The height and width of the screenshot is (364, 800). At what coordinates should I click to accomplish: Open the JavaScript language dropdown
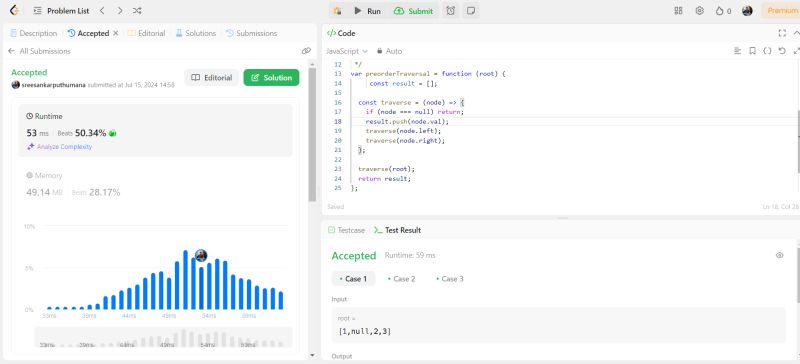[x=347, y=51]
